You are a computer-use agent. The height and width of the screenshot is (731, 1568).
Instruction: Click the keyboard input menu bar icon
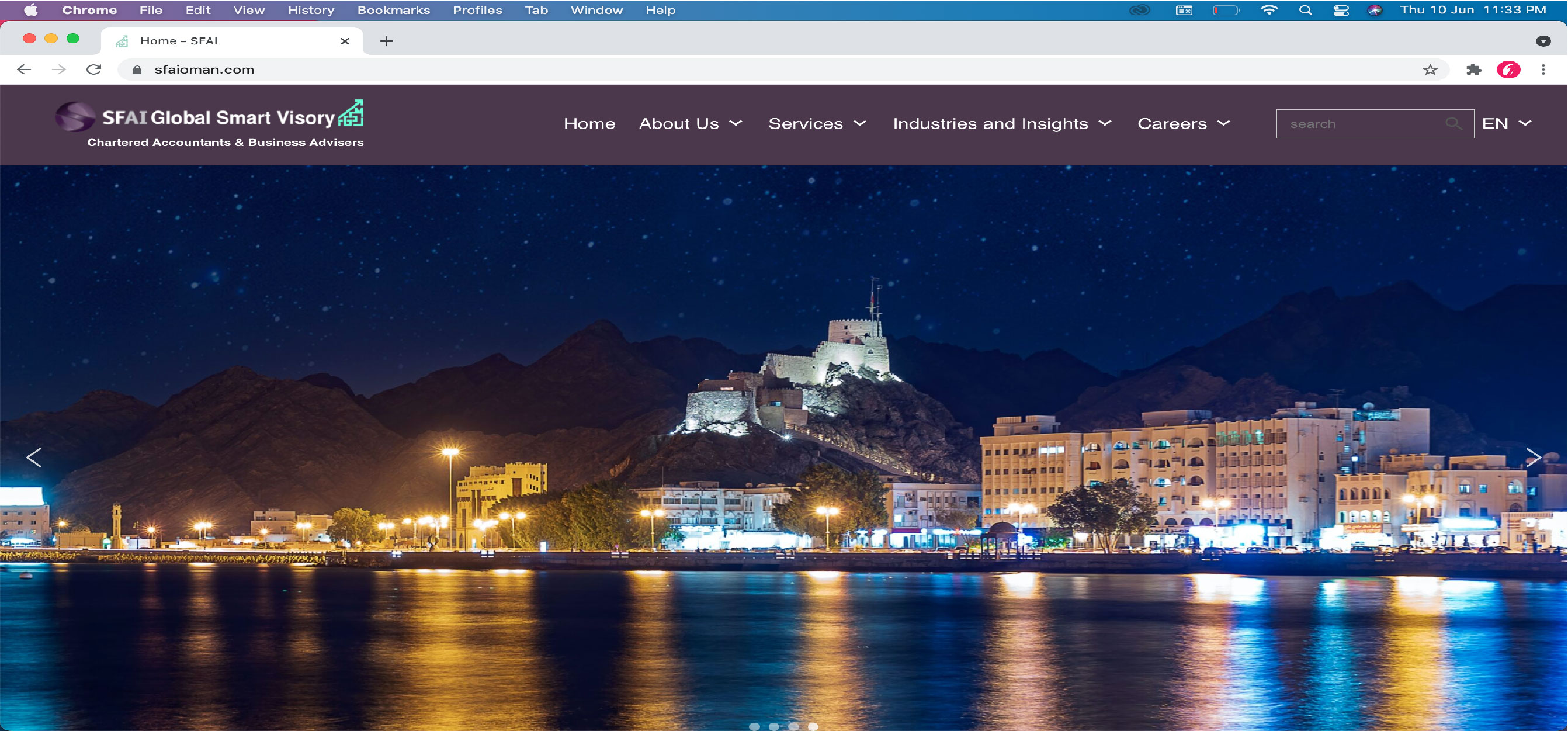1184,10
